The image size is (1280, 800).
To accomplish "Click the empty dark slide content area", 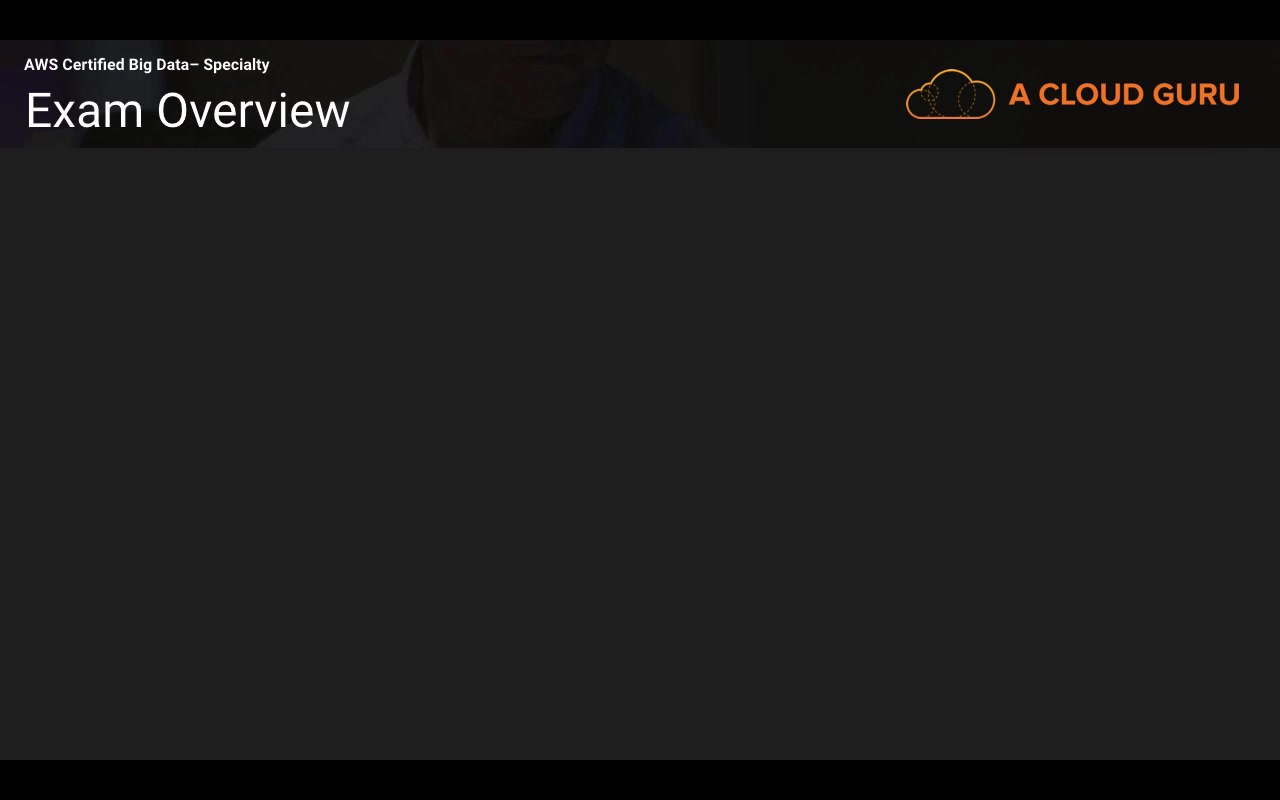I will click(x=640, y=454).
